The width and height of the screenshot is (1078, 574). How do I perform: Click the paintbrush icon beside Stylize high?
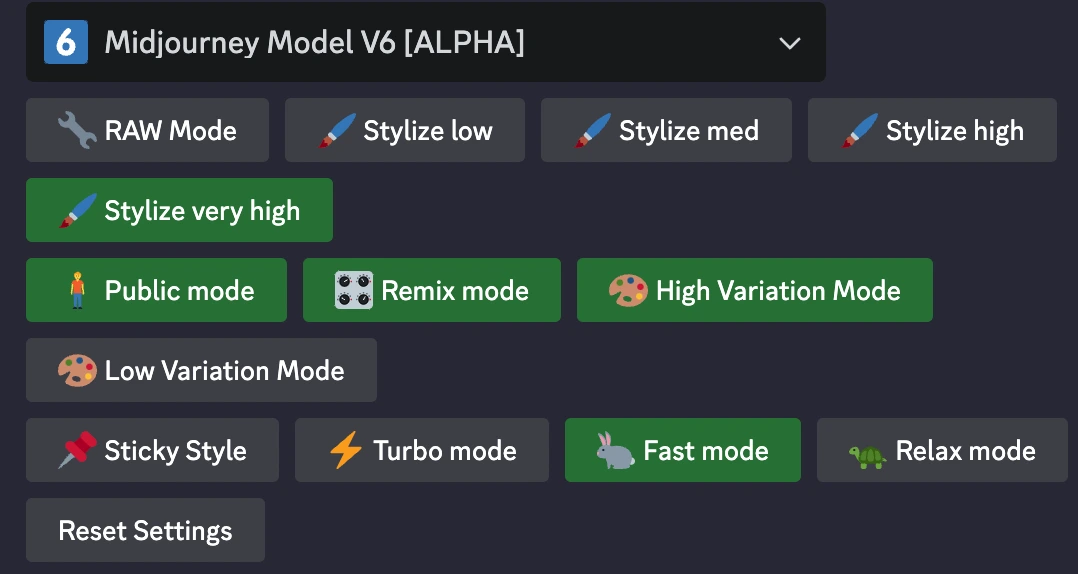(859, 131)
